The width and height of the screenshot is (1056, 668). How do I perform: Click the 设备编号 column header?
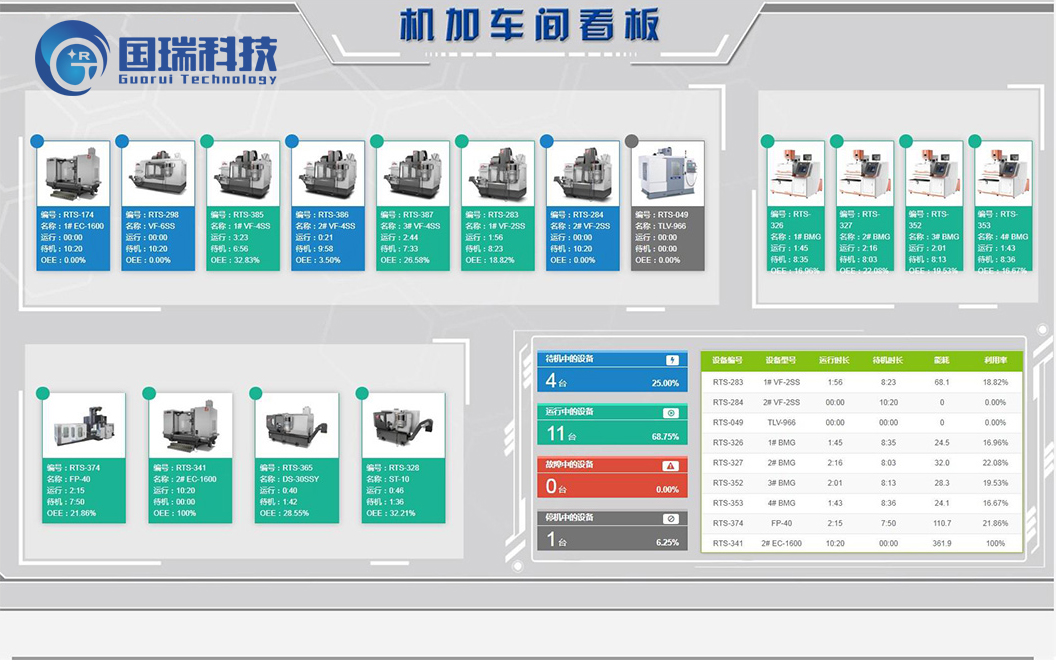point(727,360)
